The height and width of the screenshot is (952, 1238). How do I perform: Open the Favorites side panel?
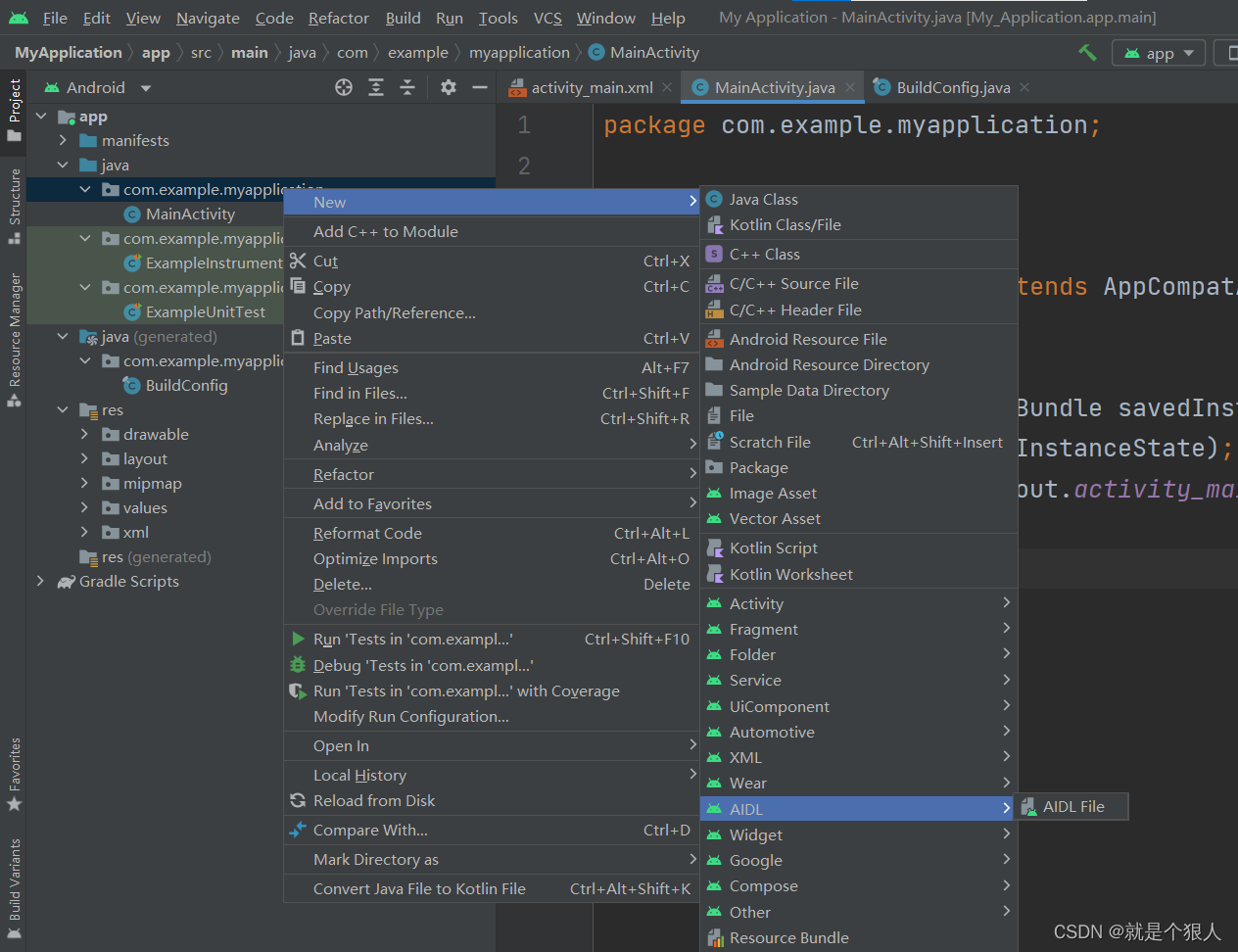click(x=14, y=774)
